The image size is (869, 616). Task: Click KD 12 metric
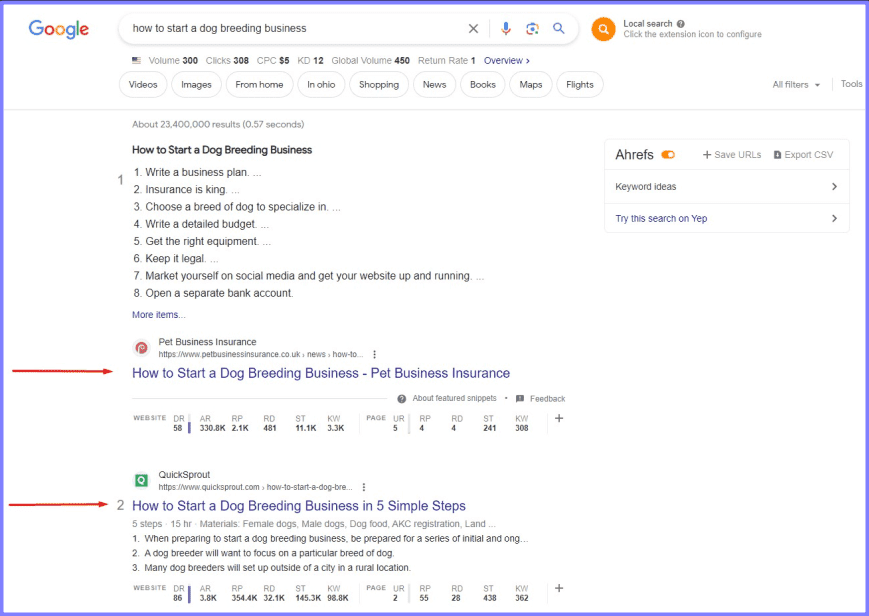310,60
